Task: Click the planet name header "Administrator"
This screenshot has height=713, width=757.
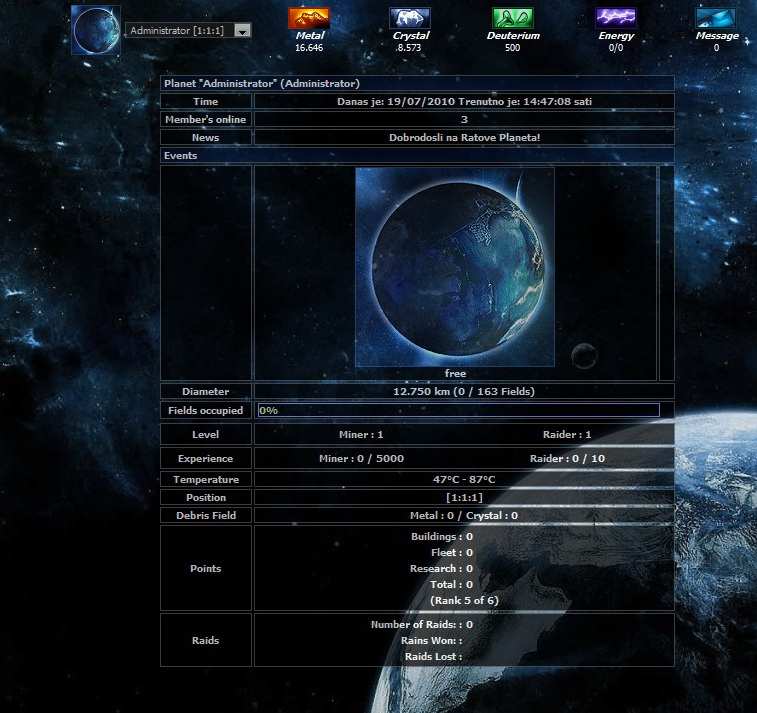Action: click(x=261, y=84)
